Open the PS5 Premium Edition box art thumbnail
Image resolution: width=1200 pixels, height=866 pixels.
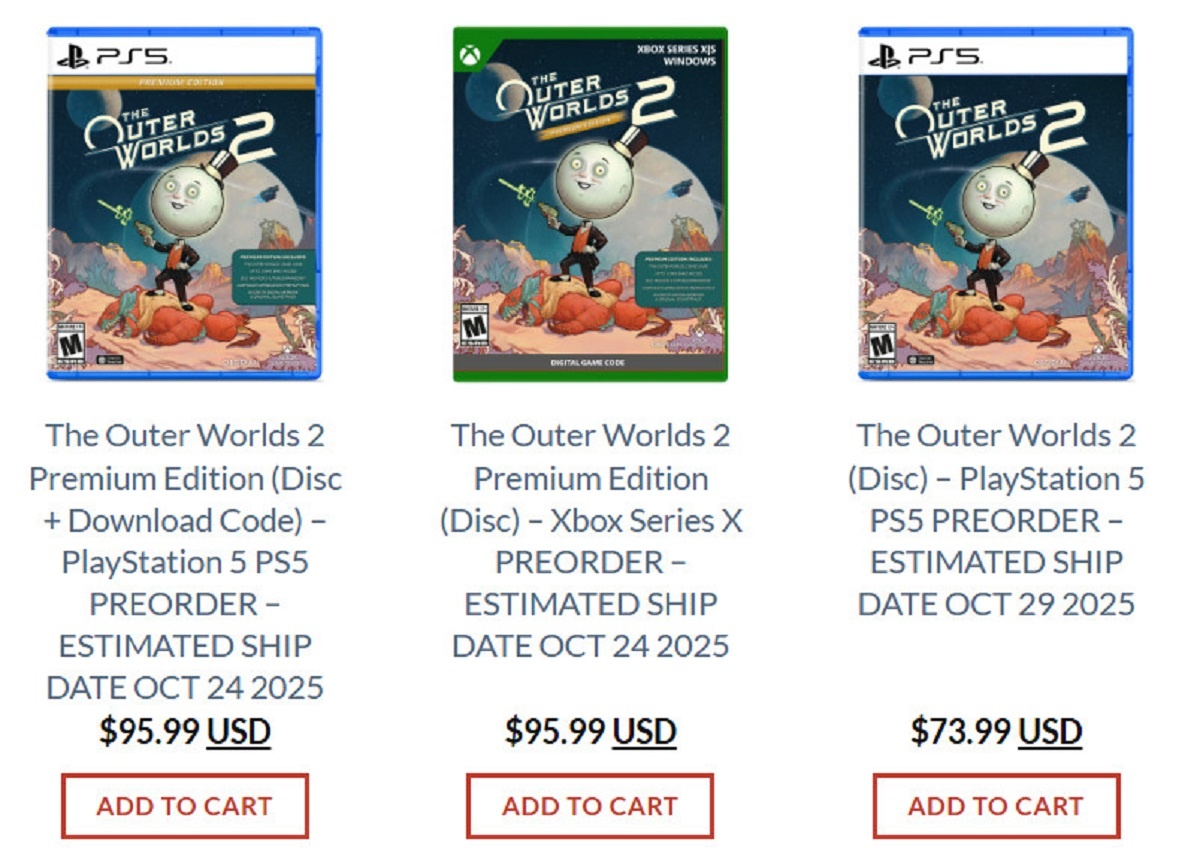[x=185, y=205]
